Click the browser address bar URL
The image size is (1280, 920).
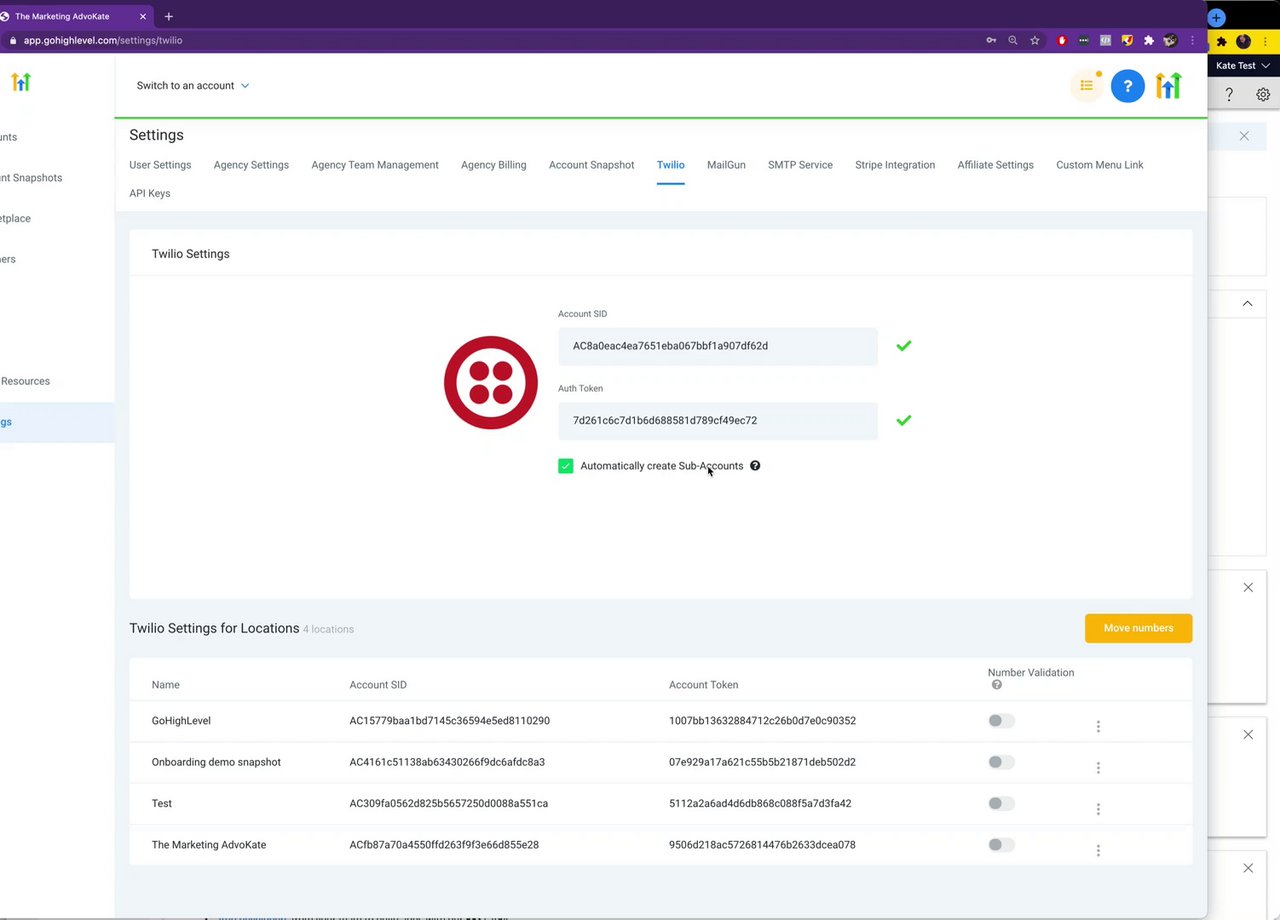(x=103, y=41)
